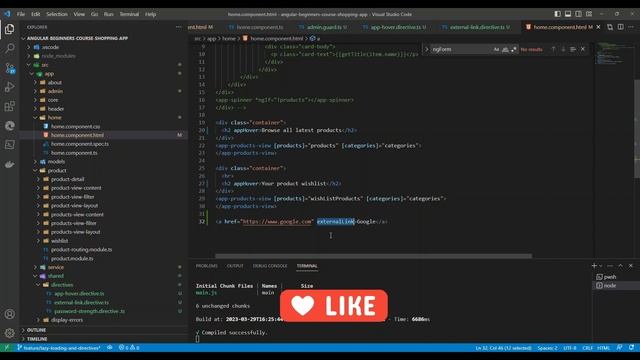Image resolution: width=640 pixels, height=360 pixels.
Task: Toggle the secondary side bar layout icon
Action: click(578, 14)
